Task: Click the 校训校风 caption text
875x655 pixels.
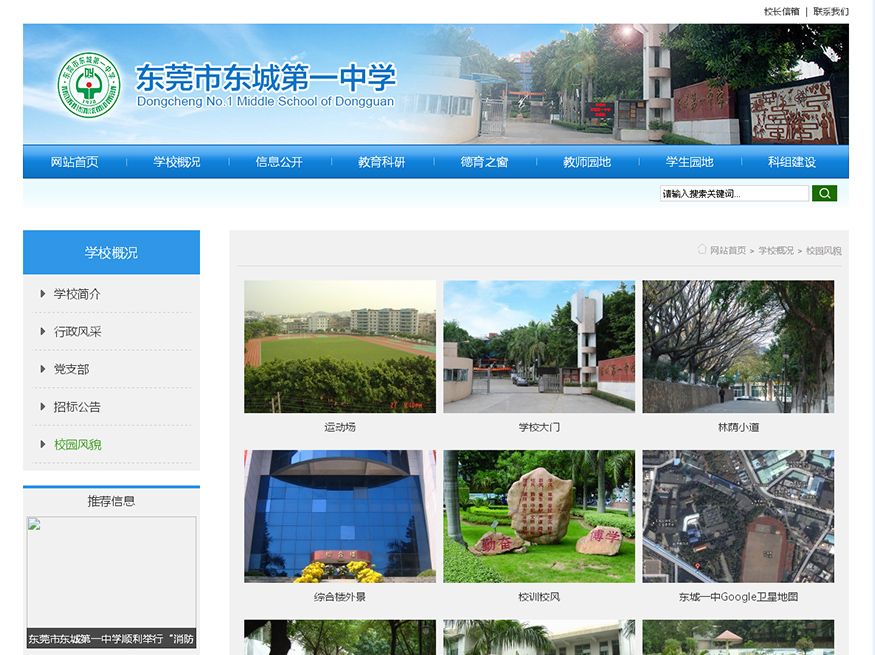Action: pyautogui.click(x=539, y=597)
